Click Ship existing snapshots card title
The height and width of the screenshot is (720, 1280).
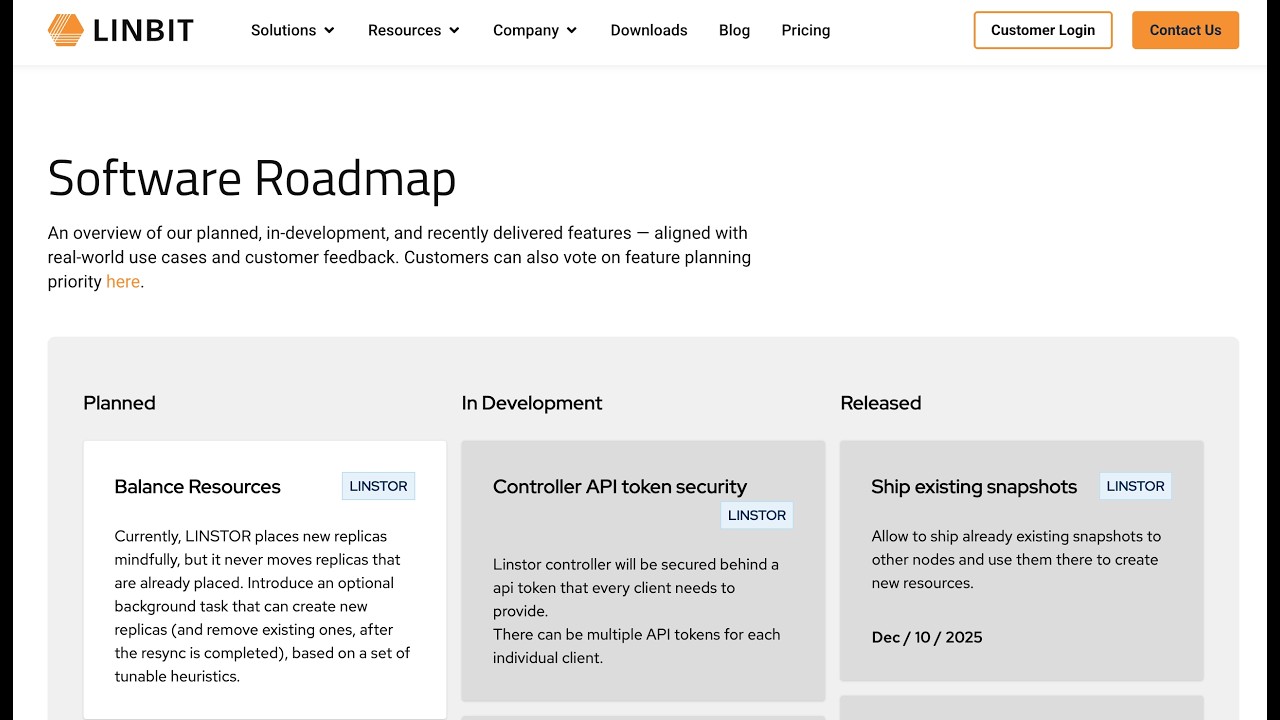(974, 487)
